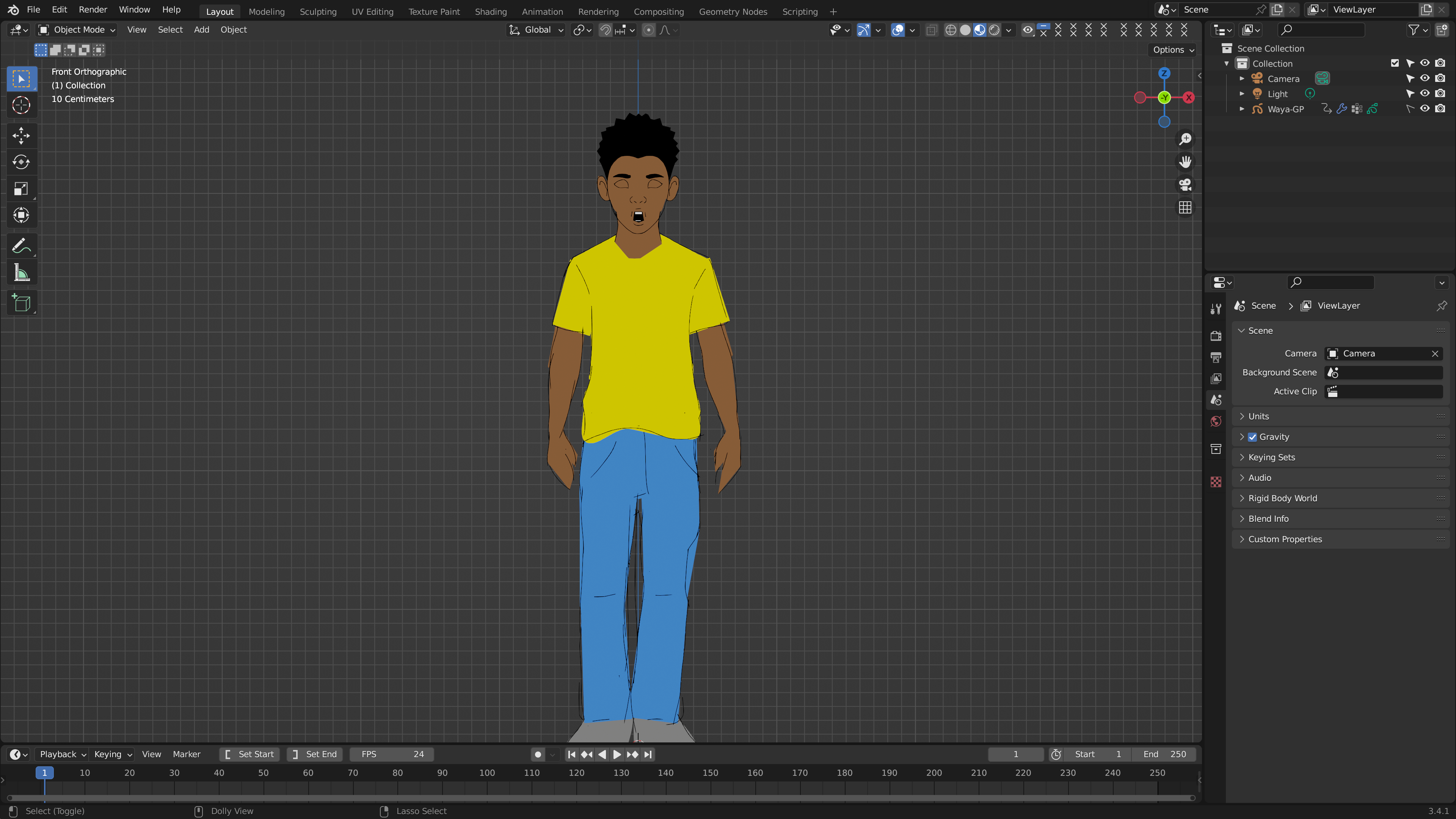Select the Add Cube tool
This screenshot has width=1456, height=819.
(x=21, y=303)
